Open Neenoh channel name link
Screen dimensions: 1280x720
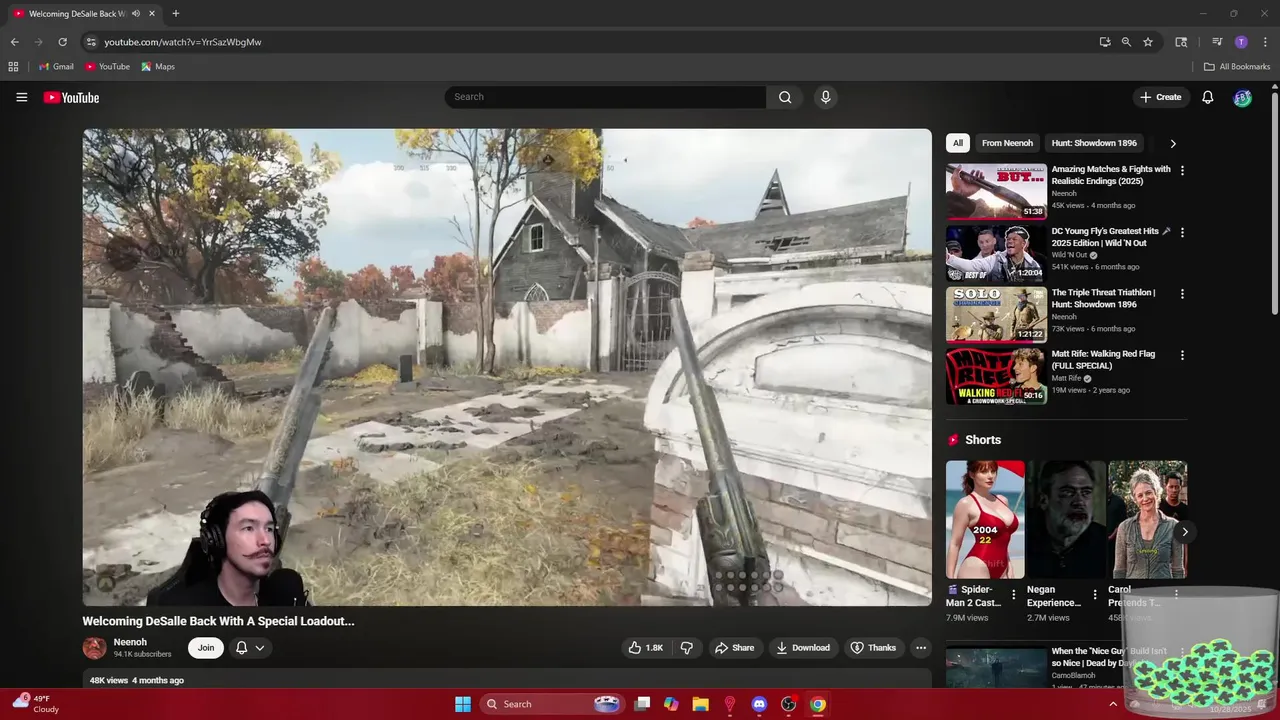(x=130, y=642)
